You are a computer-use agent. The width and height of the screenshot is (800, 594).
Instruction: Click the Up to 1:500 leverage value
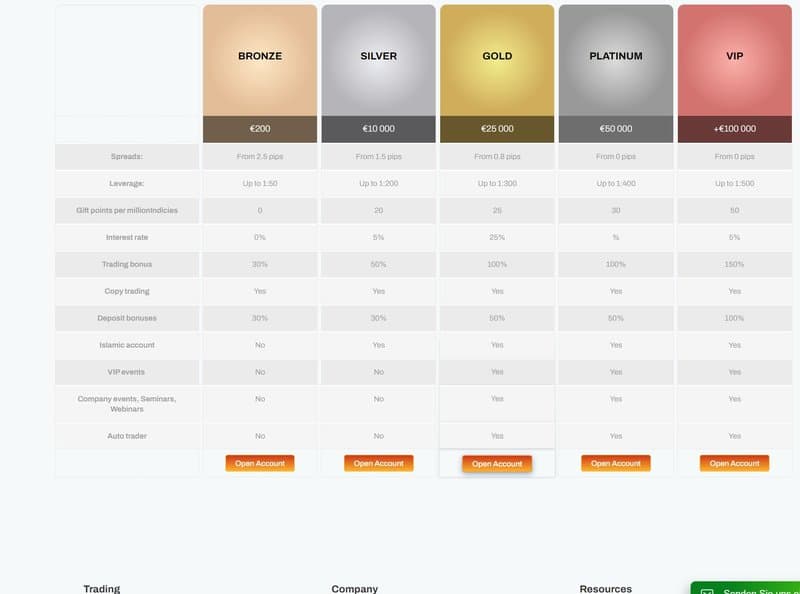point(734,184)
